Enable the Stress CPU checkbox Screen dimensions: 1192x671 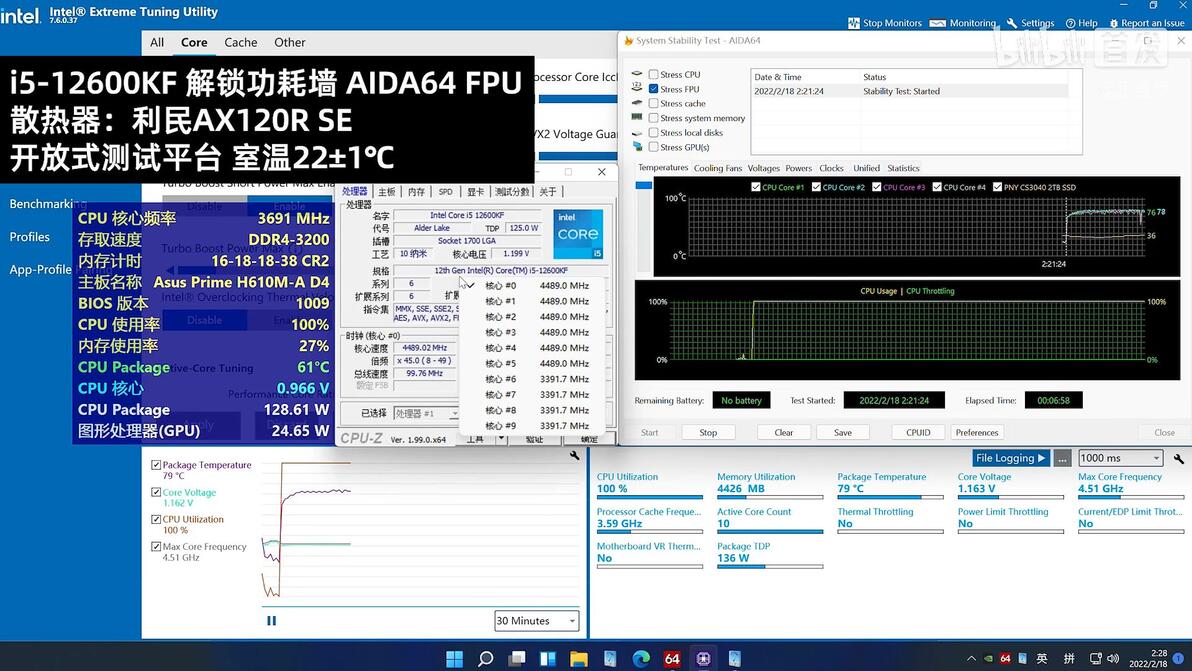tap(653, 74)
